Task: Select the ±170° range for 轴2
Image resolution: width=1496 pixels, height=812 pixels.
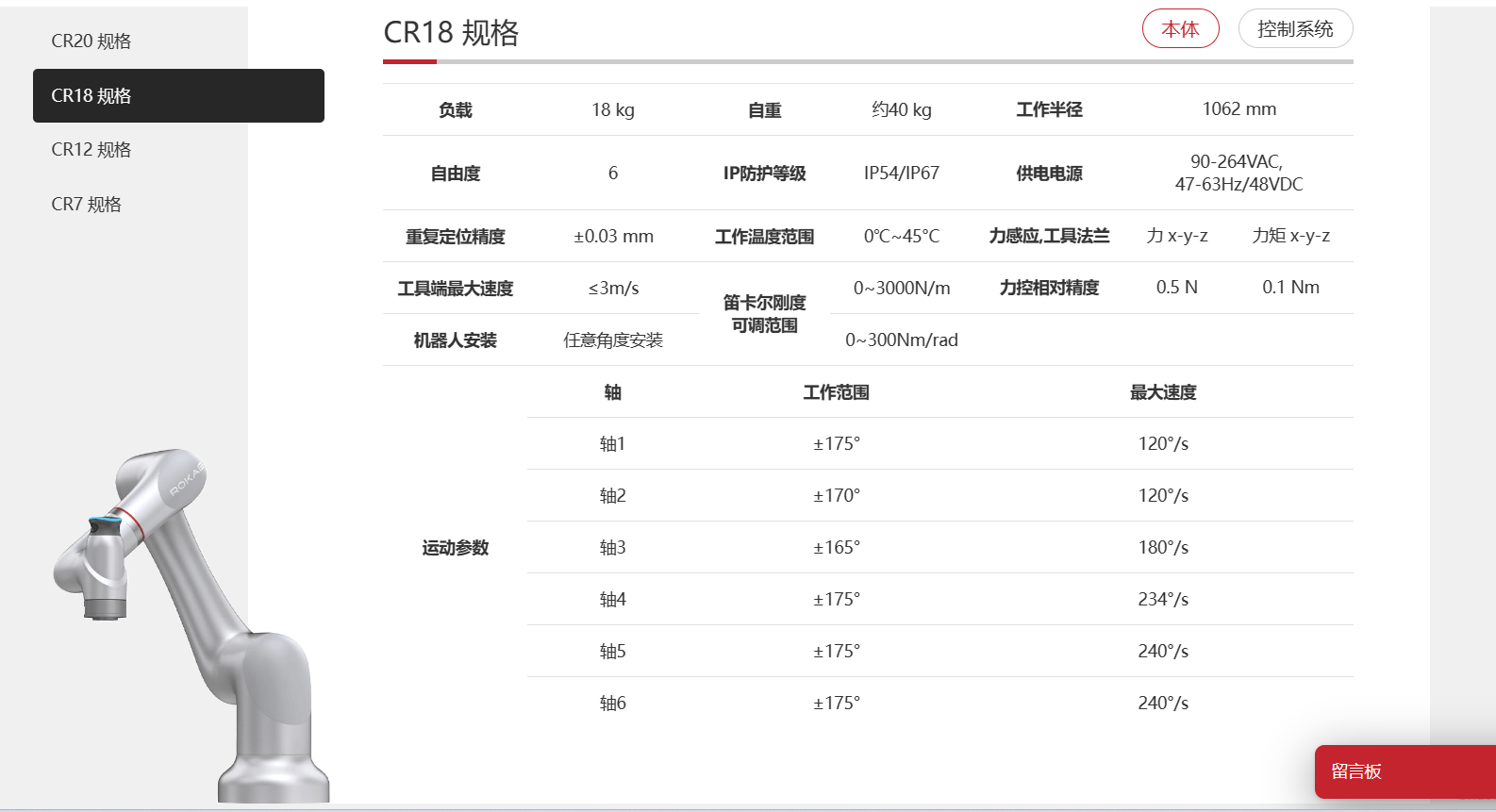Action: tap(837, 496)
